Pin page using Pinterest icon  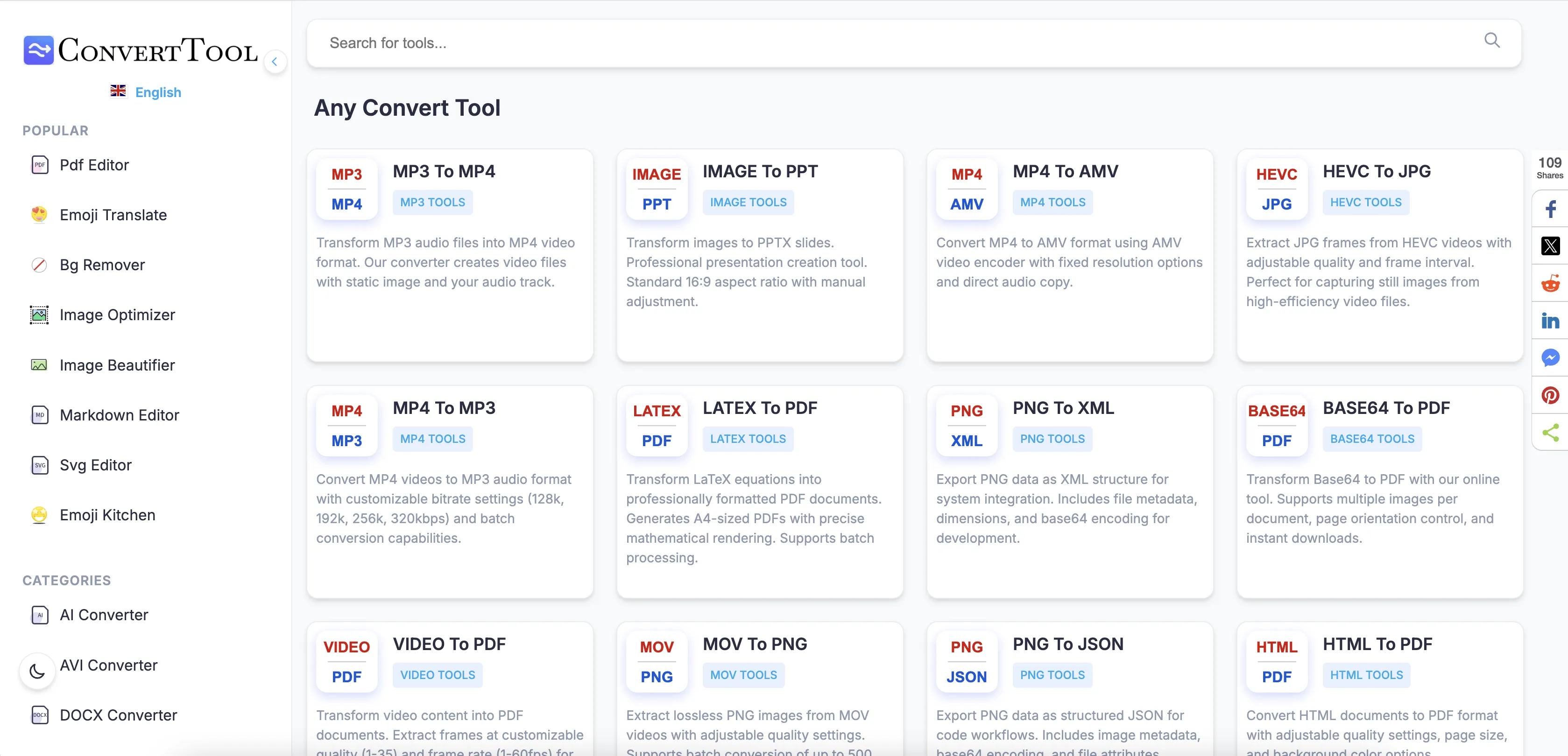[1550, 395]
